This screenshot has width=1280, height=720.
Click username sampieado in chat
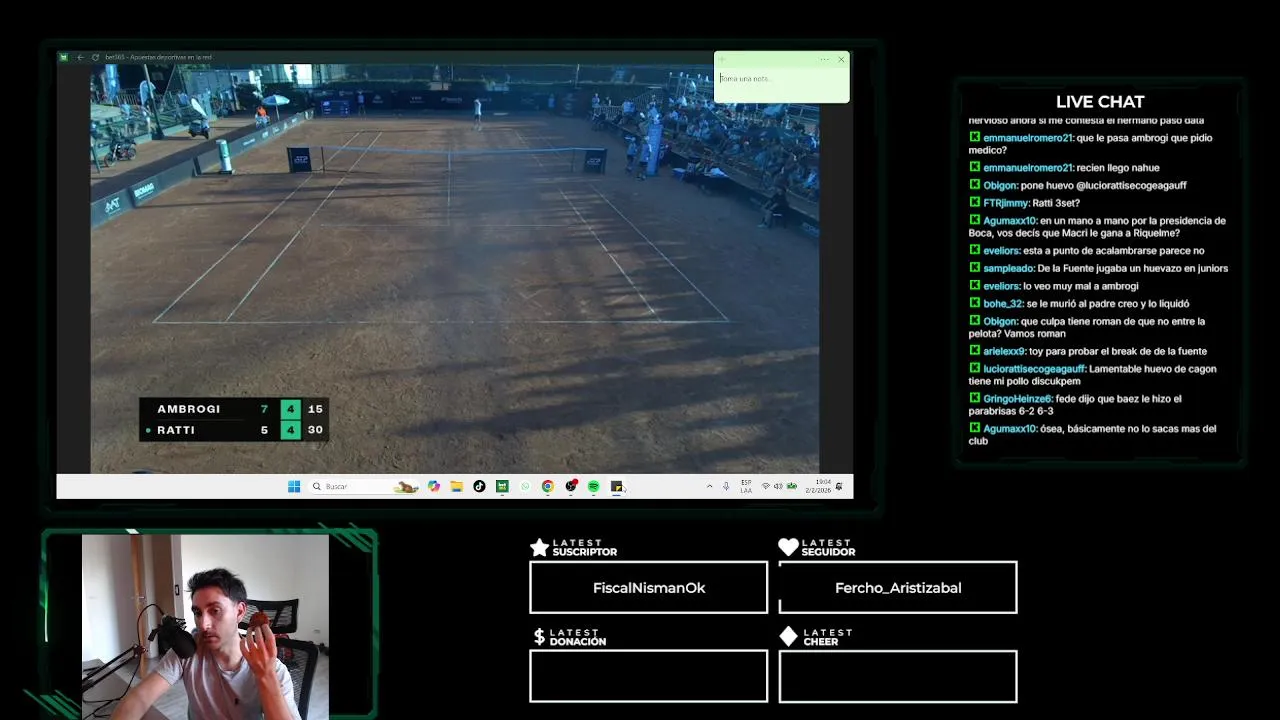click(1008, 268)
